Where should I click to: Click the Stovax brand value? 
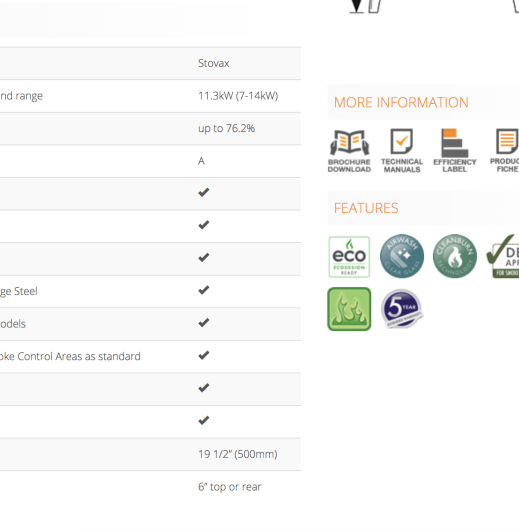coord(214,63)
